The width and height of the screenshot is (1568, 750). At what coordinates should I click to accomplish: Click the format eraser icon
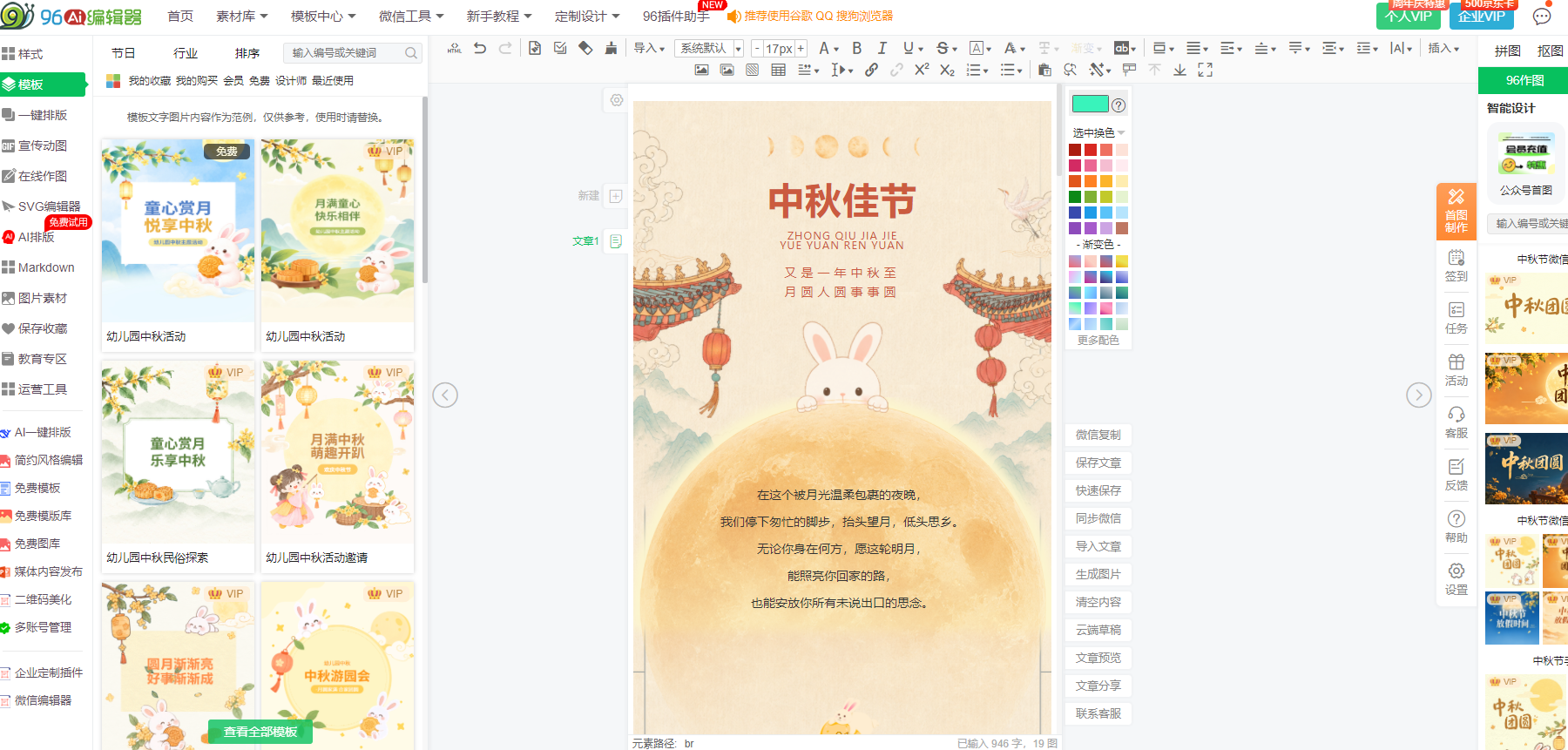585,49
